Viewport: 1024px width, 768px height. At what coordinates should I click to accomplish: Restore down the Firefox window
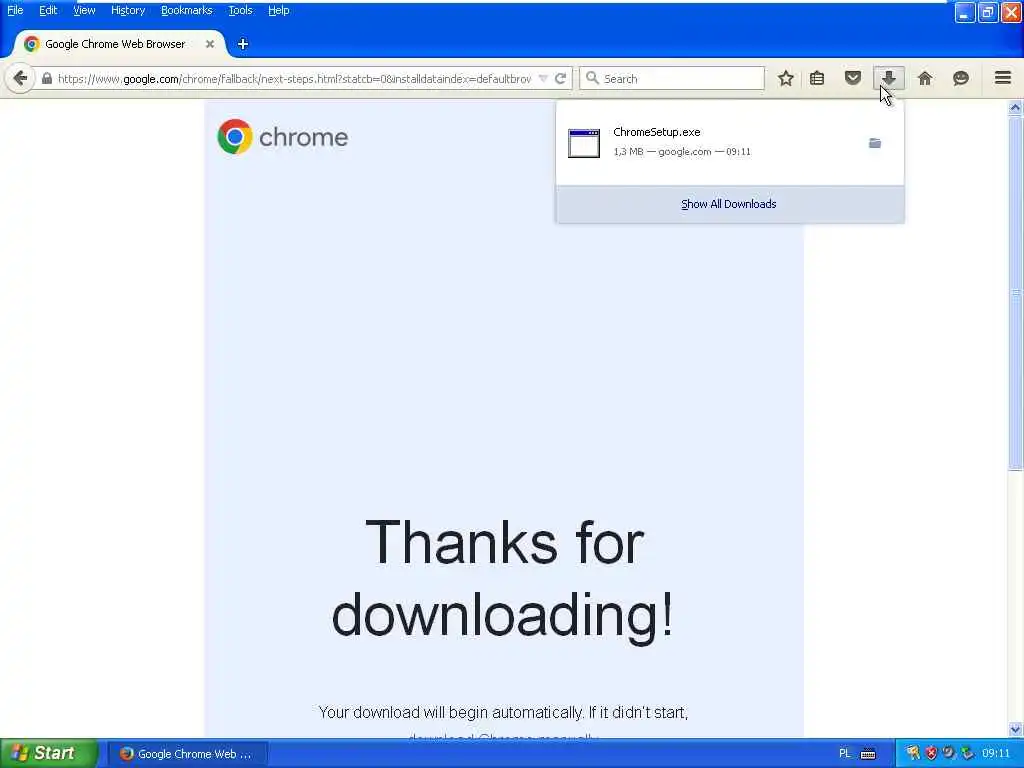point(988,12)
